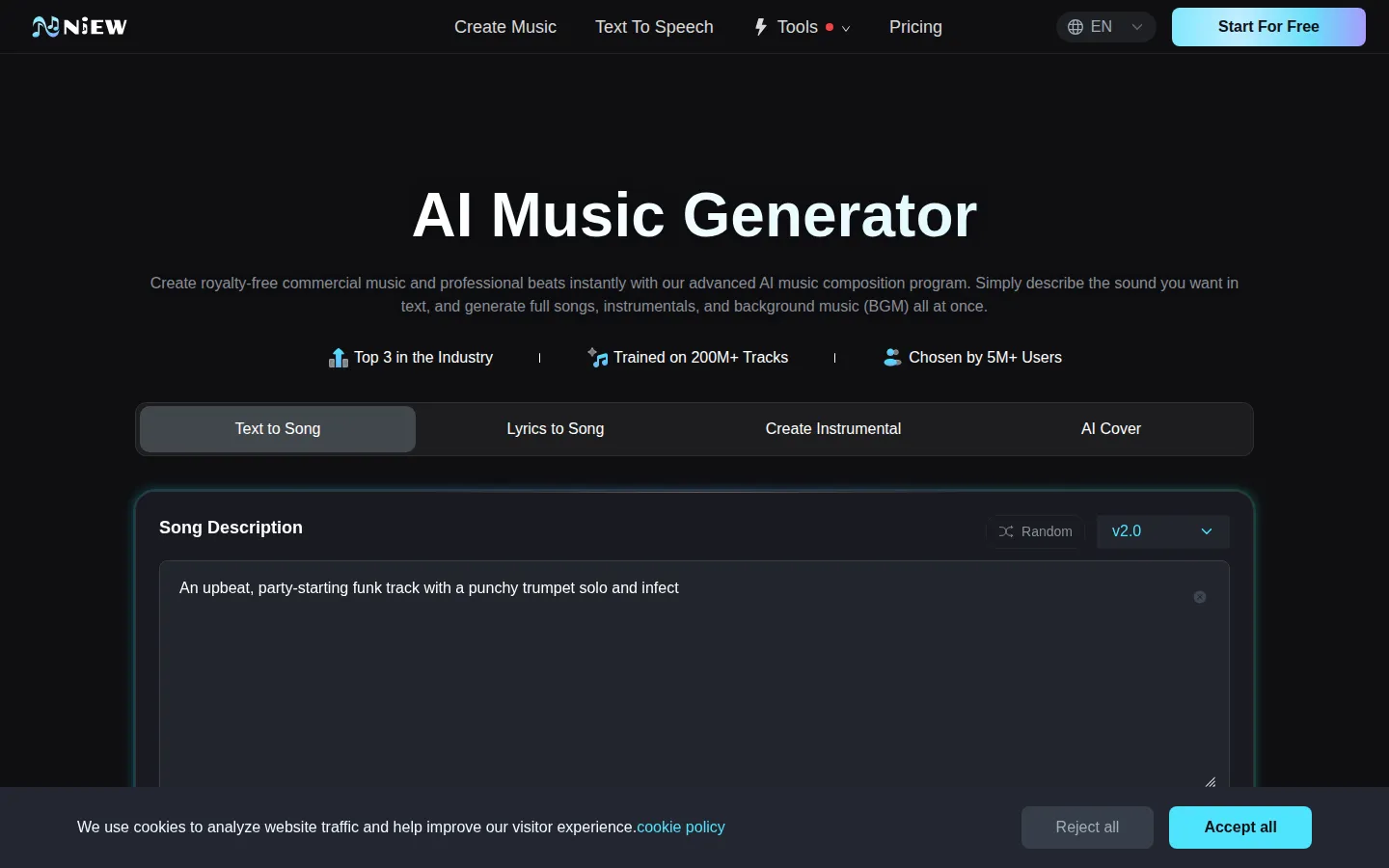Screen dimensions: 1389x868
Task: Go to Text To Speech page
Action: tap(654, 27)
